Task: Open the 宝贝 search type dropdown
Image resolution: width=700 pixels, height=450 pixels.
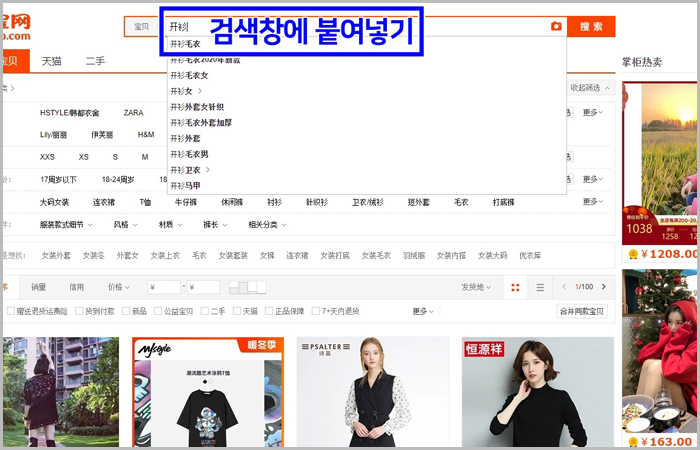Action: (x=142, y=26)
